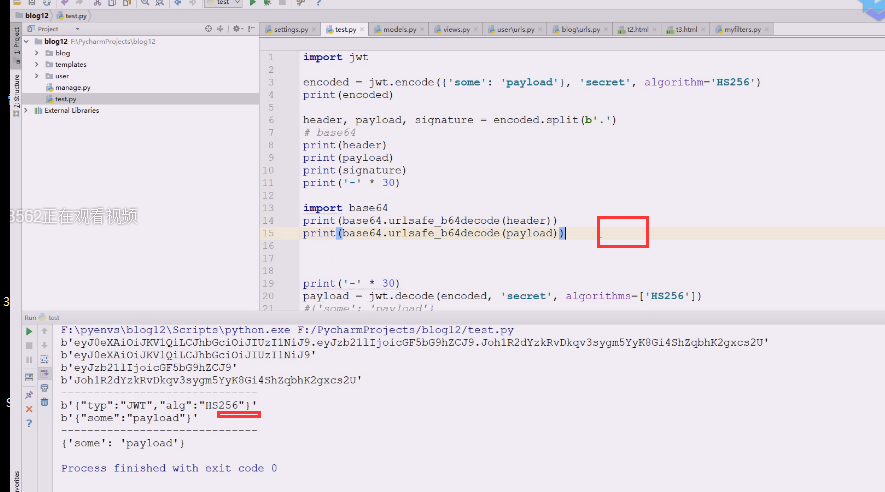Close the models.py tab
Image resolution: width=885 pixels, height=492 pixels.
click(422, 29)
